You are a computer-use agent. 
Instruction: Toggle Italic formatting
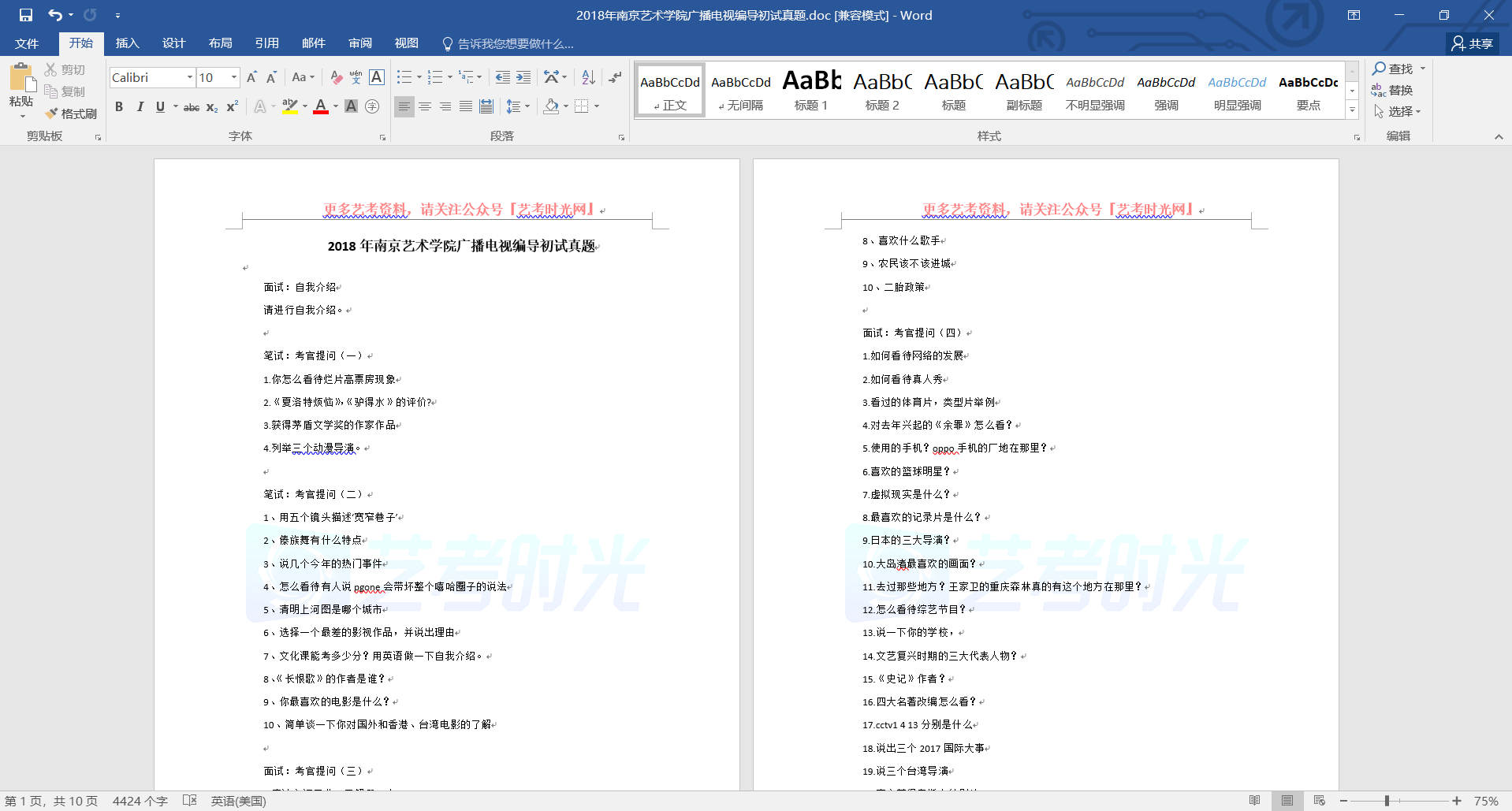tap(140, 106)
